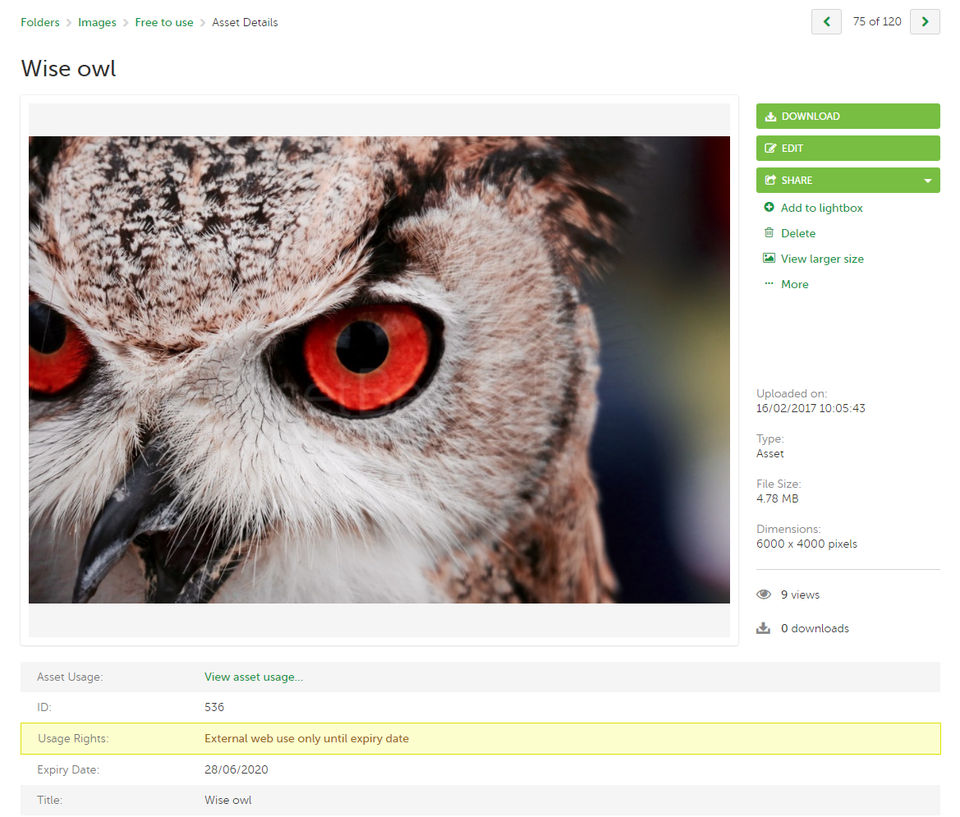Select the ID value 536
This screenshot has width=960, height=817.
(214, 707)
